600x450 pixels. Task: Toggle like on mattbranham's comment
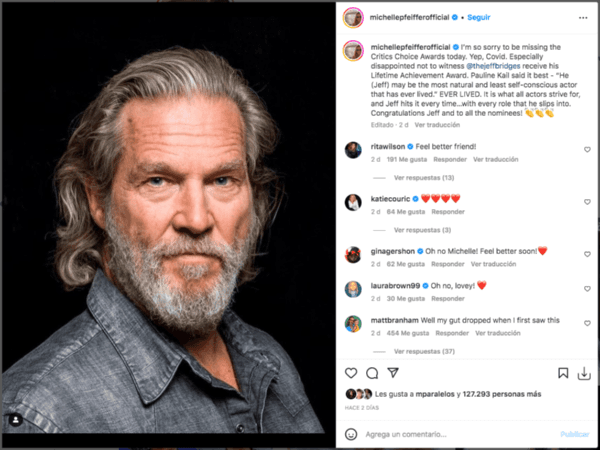[x=587, y=323]
